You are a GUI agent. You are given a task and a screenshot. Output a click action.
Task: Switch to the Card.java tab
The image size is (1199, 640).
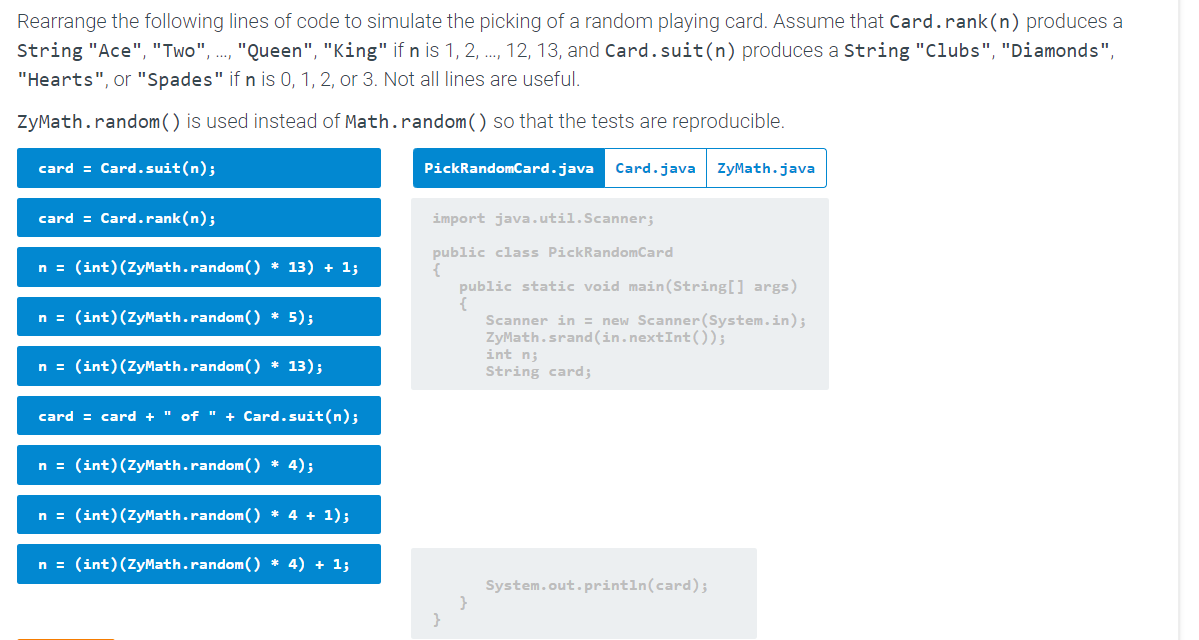655,167
